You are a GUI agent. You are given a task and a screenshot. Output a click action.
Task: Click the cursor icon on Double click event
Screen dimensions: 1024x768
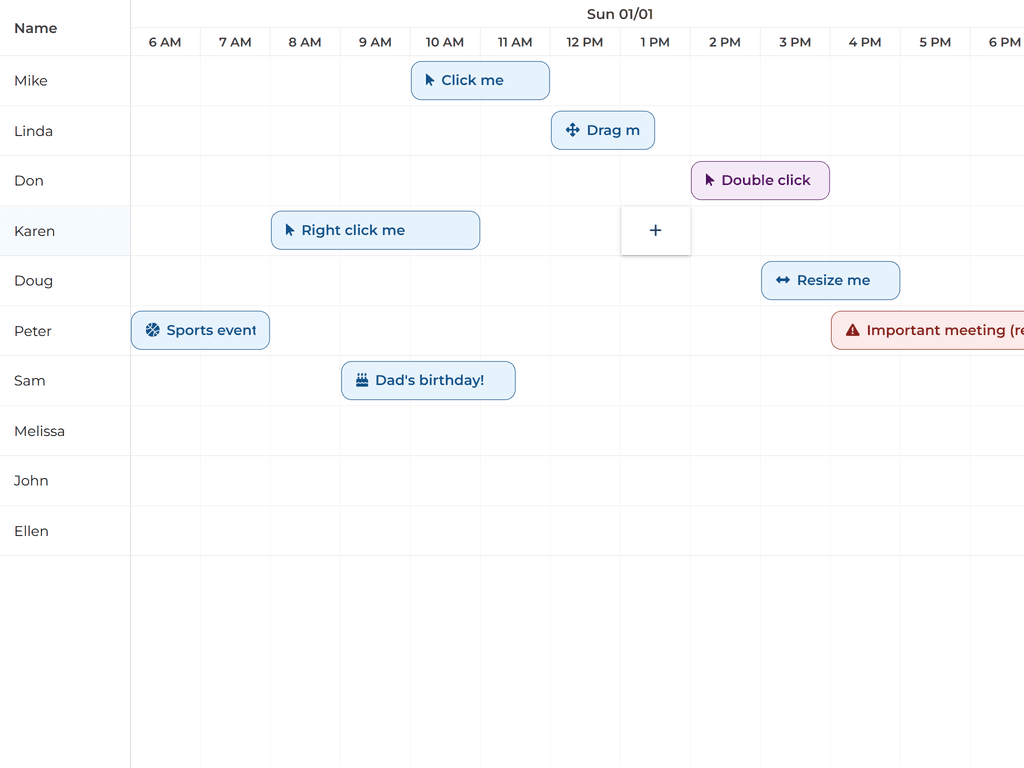(x=710, y=180)
